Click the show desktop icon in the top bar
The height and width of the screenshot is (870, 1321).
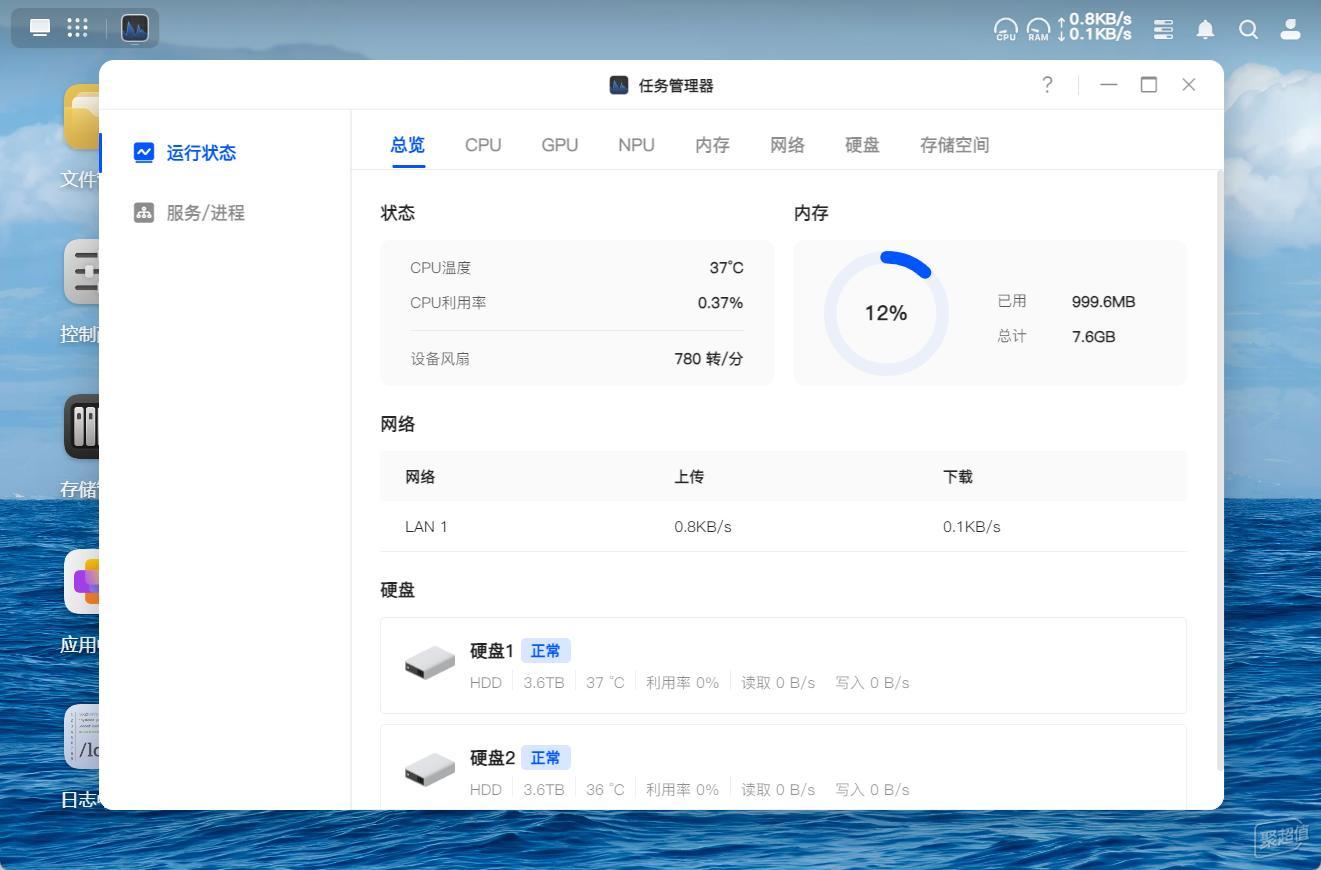(x=40, y=28)
